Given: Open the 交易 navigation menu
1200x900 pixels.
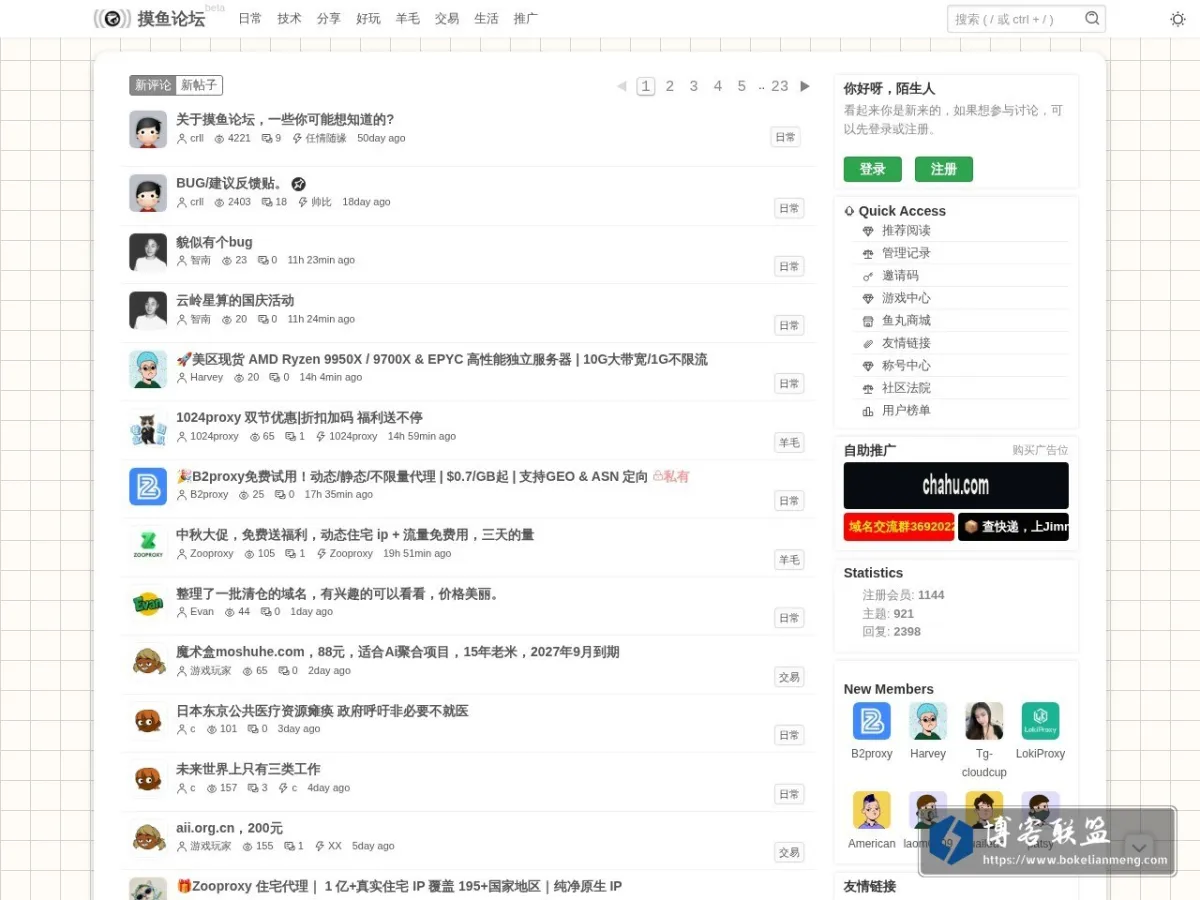Looking at the screenshot, I should point(447,19).
